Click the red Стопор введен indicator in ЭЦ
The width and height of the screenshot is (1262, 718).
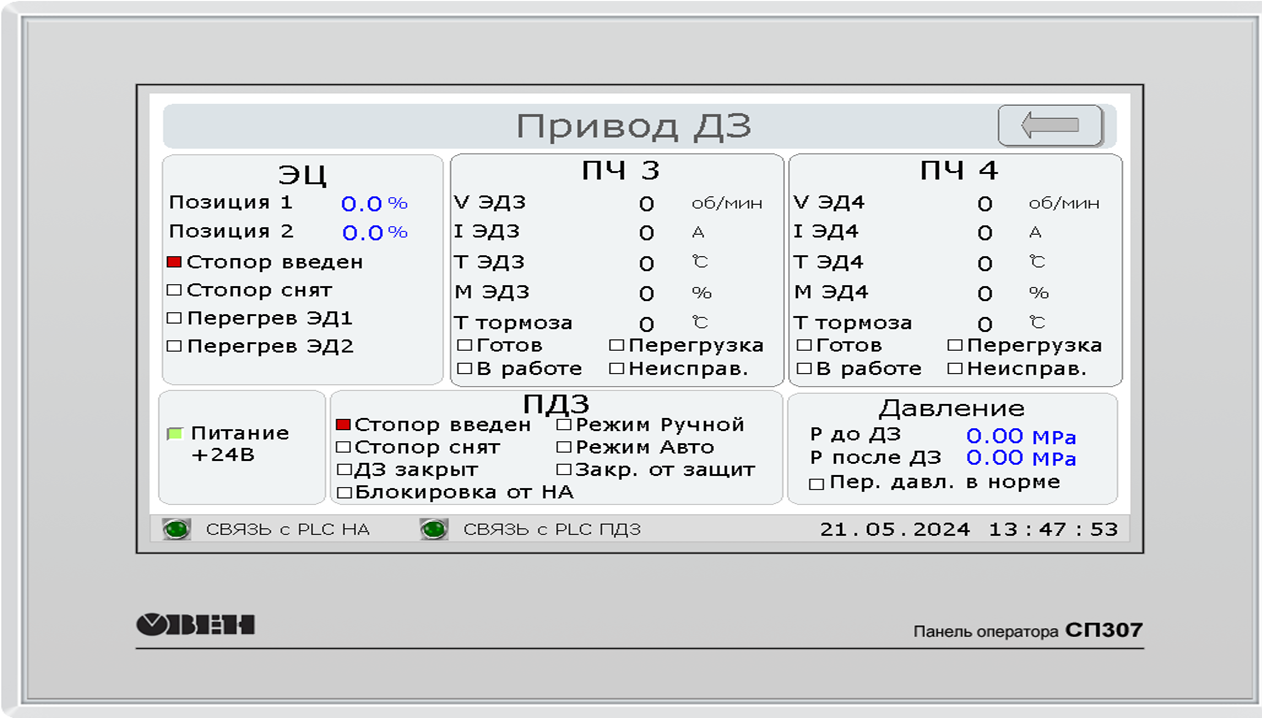click(174, 263)
